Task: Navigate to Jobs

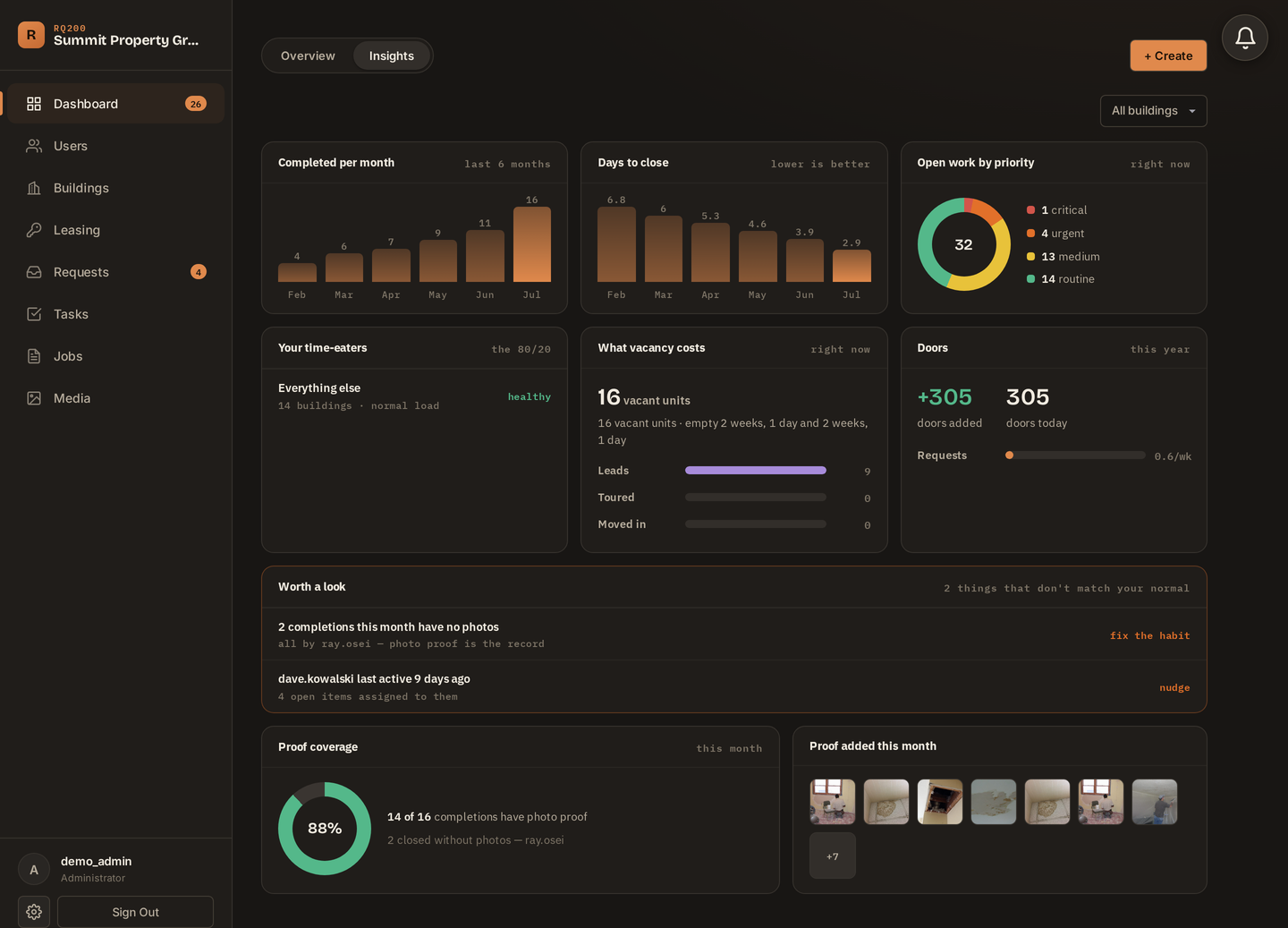Action: (x=115, y=356)
